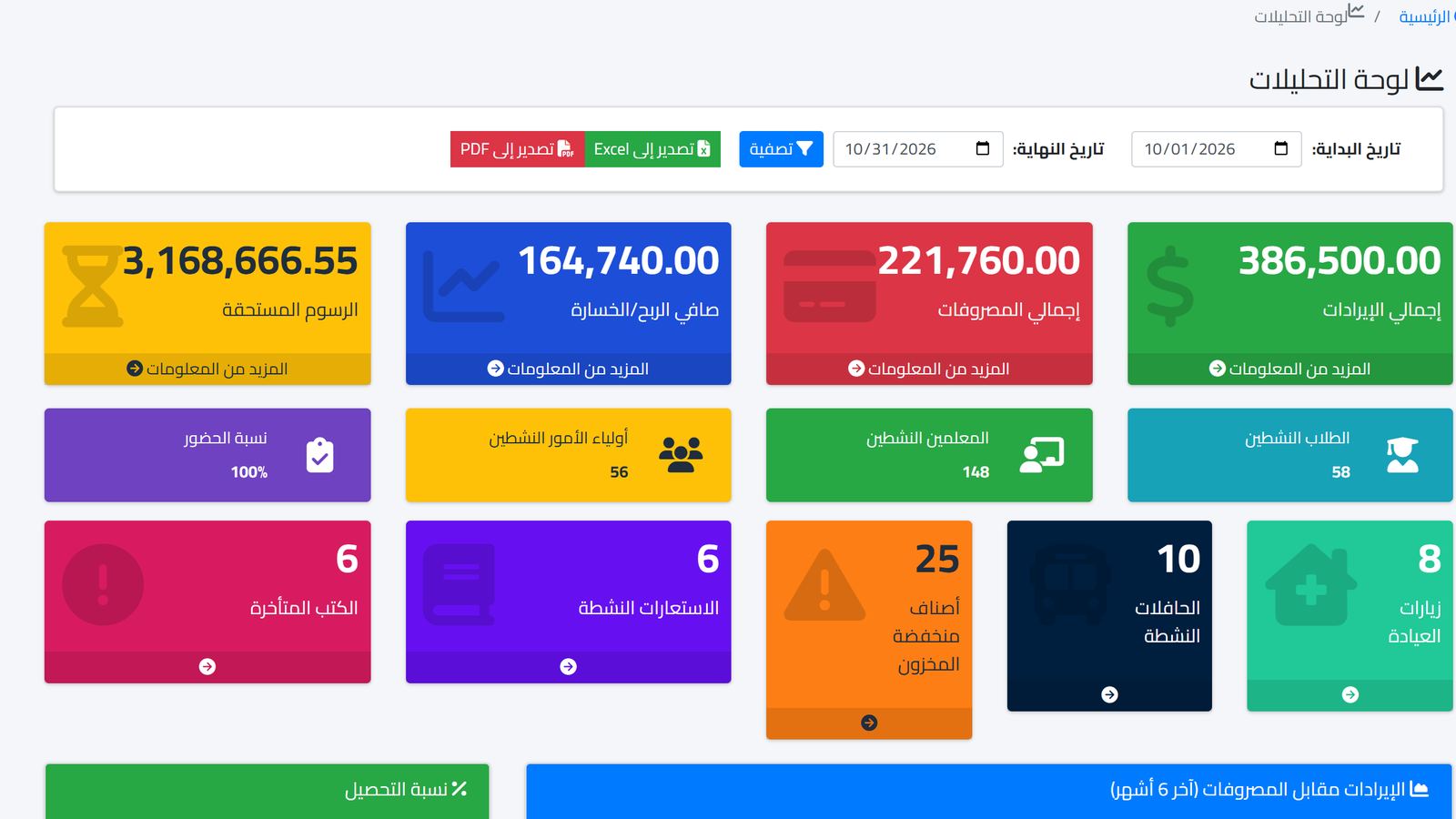This screenshot has width=1456, height=819.
Task: Click the book icon on active loans card
Action: pos(460,585)
